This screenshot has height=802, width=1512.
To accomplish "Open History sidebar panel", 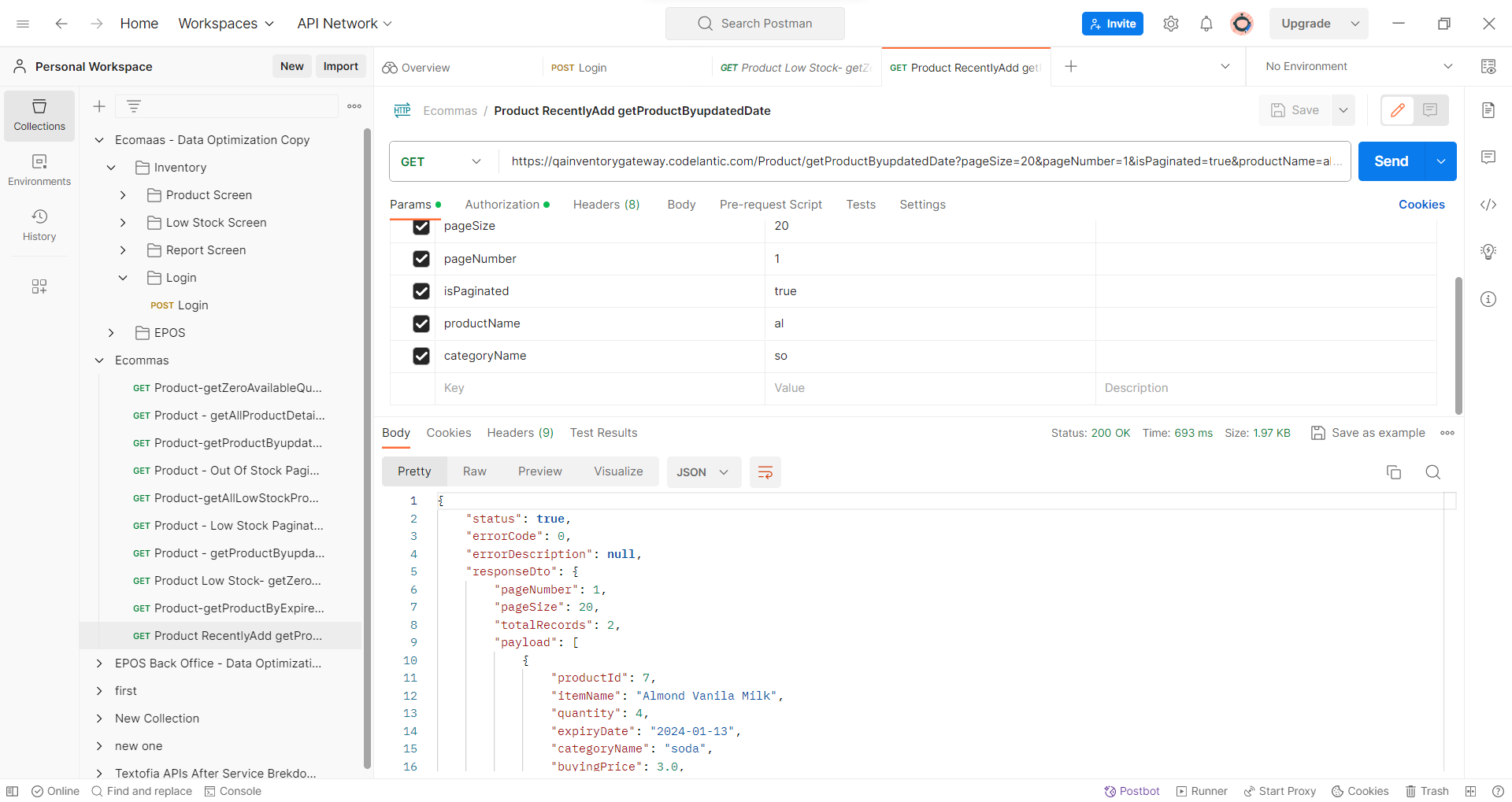I will [x=39, y=226].
